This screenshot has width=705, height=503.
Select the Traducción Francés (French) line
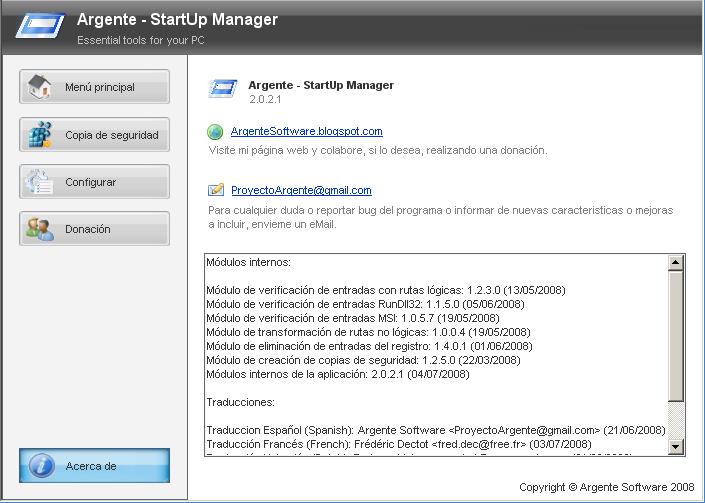tap(399, 444)
